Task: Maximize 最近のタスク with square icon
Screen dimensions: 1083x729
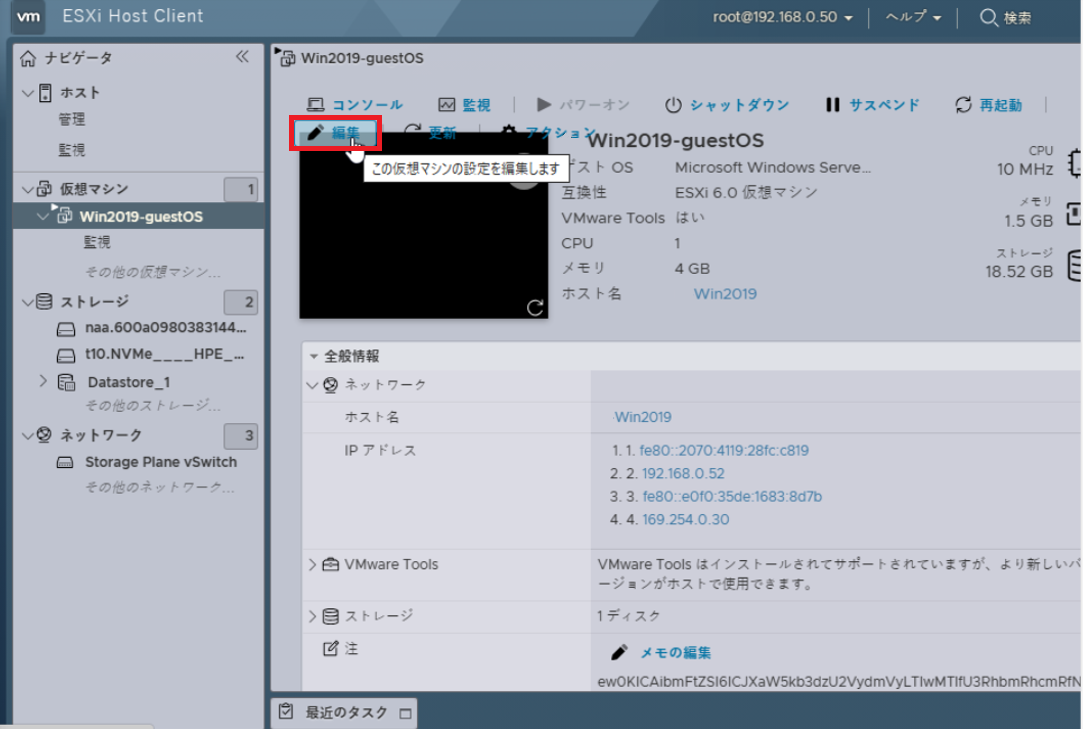Action: 405,713
